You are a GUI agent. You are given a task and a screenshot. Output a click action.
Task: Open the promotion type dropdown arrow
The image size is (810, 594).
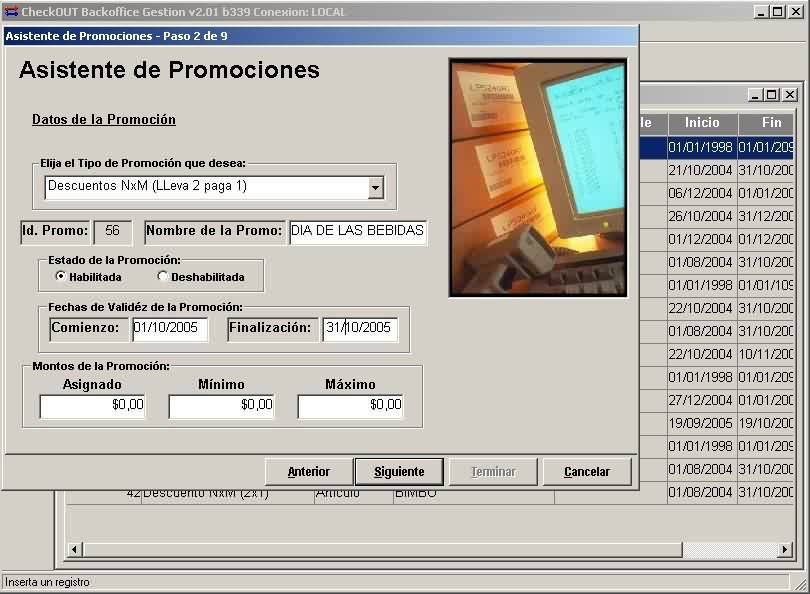click(376, 187)
